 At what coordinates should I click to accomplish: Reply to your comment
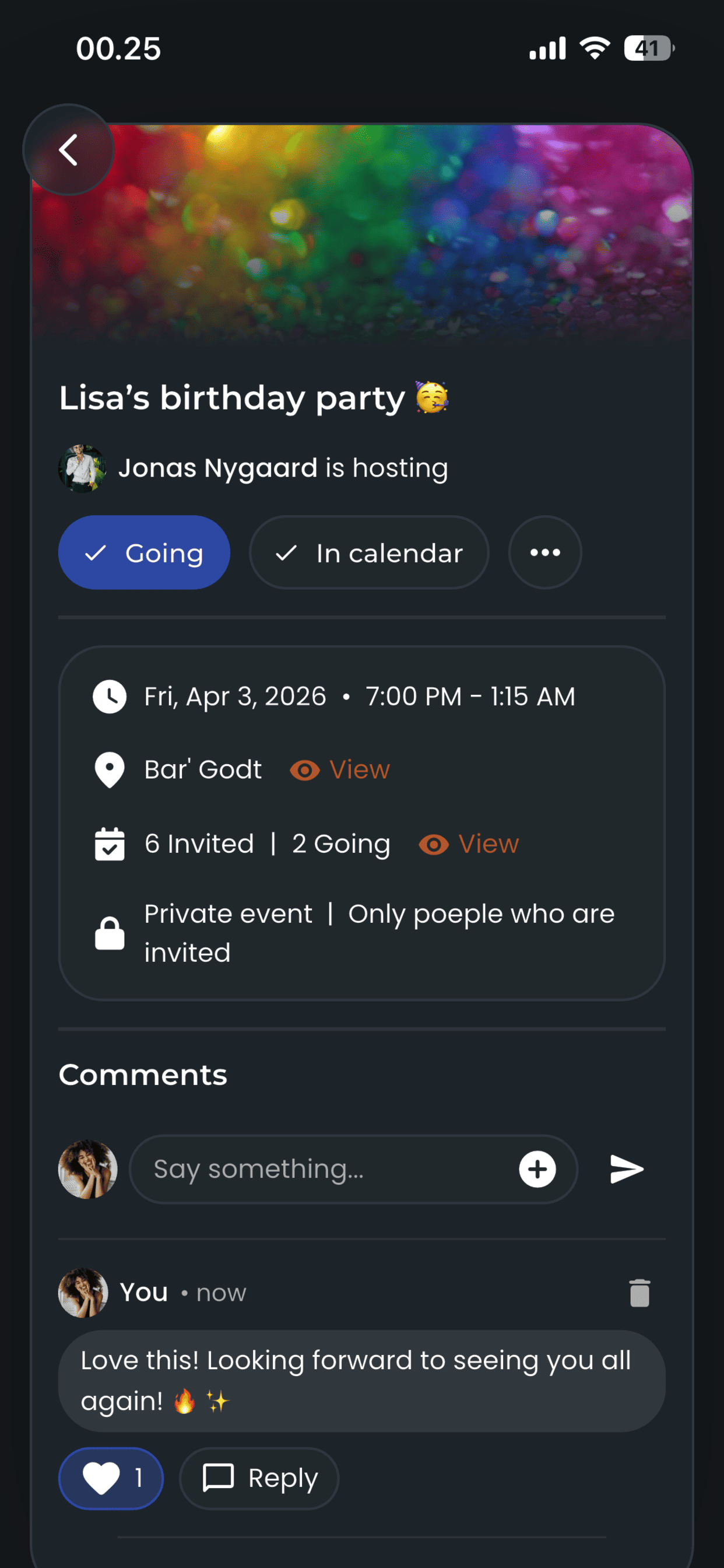[x=259, y=1478]
